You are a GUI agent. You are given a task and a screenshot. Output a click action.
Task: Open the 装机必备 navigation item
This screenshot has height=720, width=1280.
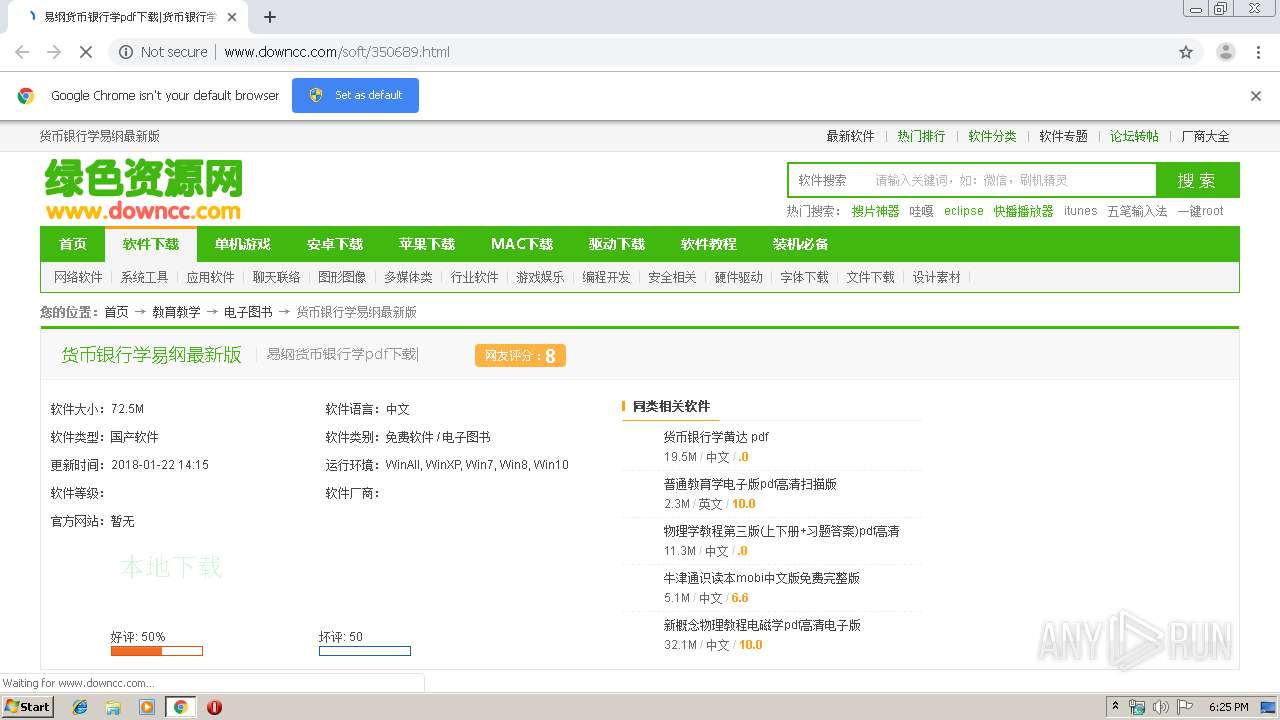click(801, 244)
